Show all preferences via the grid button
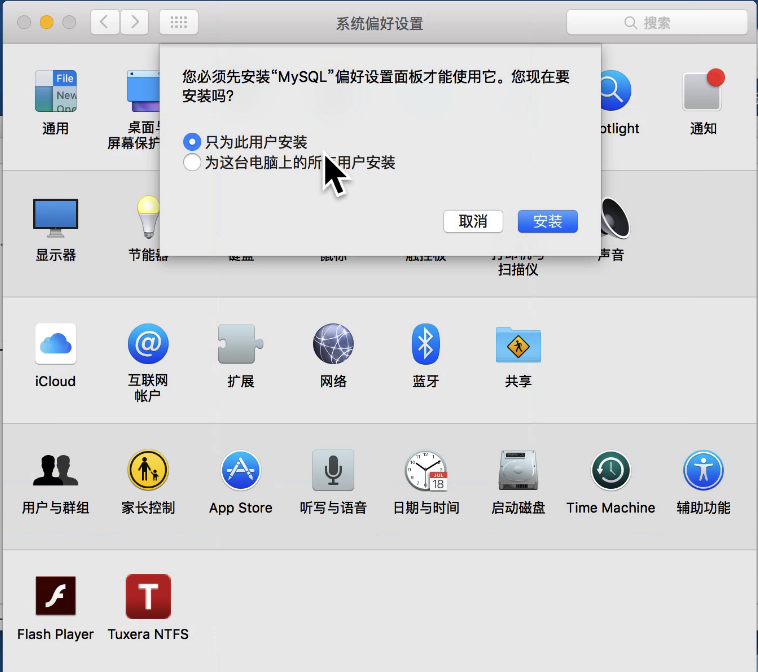The height and width of the screenshot is (672, 758). click(179, 22)
